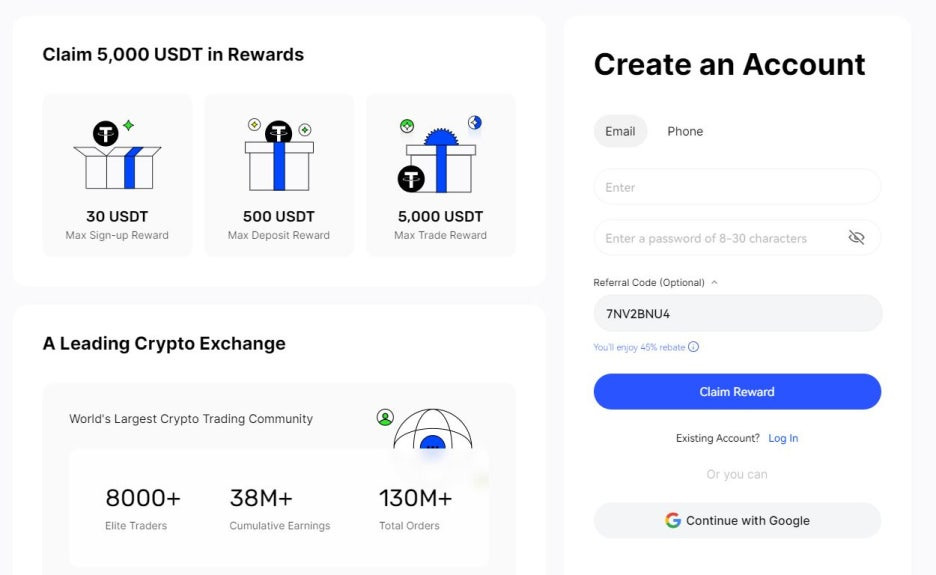Click the Claim Reward button
Image resolution: width=936 pixels, height=575 pixels.
pyautogui.click(x=737, y=392)
